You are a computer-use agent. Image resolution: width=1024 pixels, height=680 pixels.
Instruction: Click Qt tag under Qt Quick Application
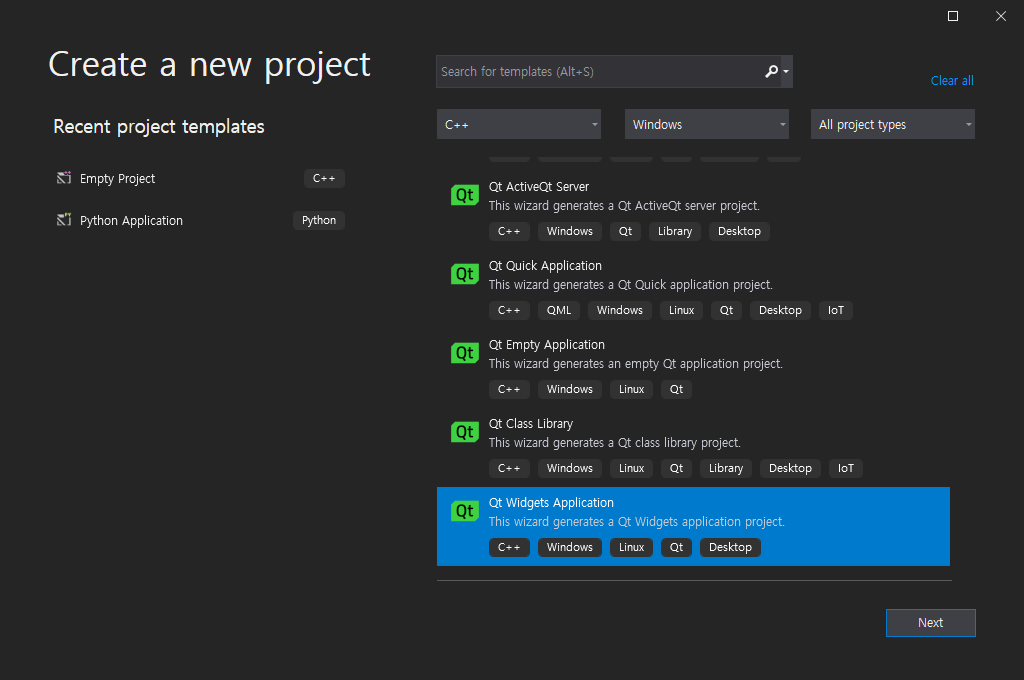pos(726,310)
